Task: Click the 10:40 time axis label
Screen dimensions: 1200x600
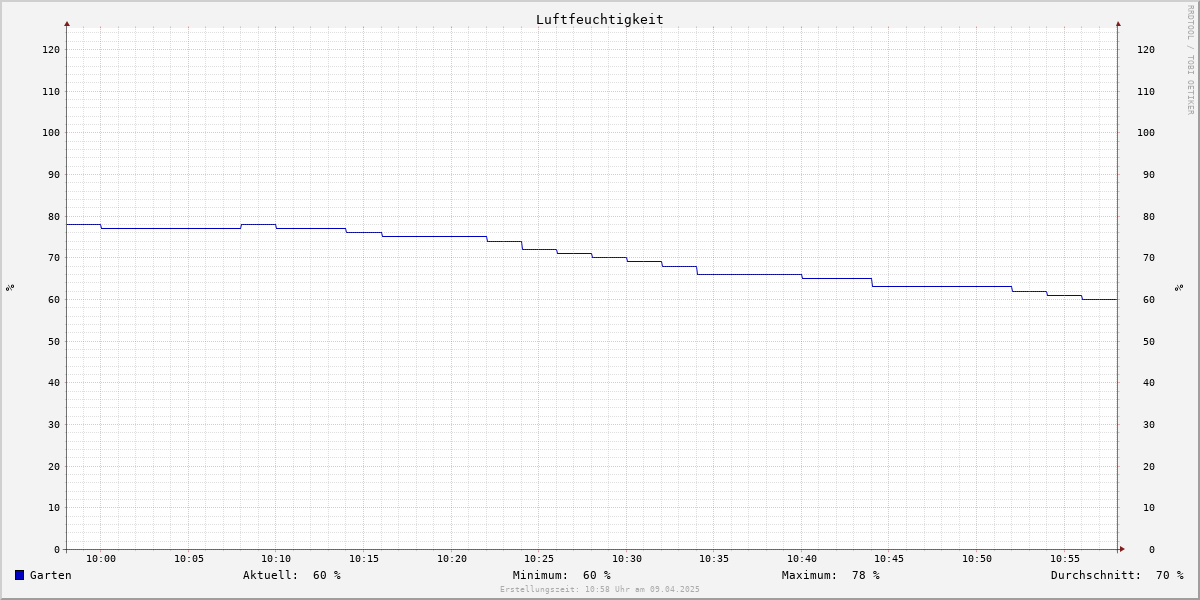Action: [802, 559]
